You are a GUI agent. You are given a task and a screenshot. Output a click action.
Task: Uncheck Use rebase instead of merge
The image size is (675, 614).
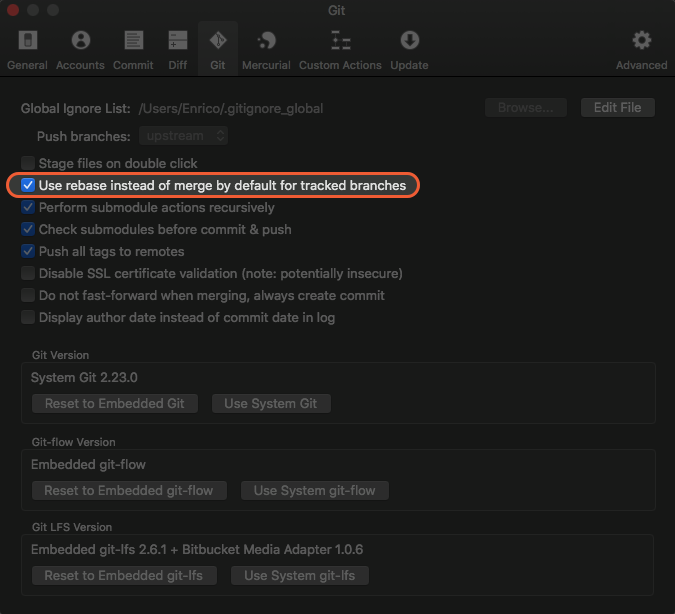tap(28, 185)
